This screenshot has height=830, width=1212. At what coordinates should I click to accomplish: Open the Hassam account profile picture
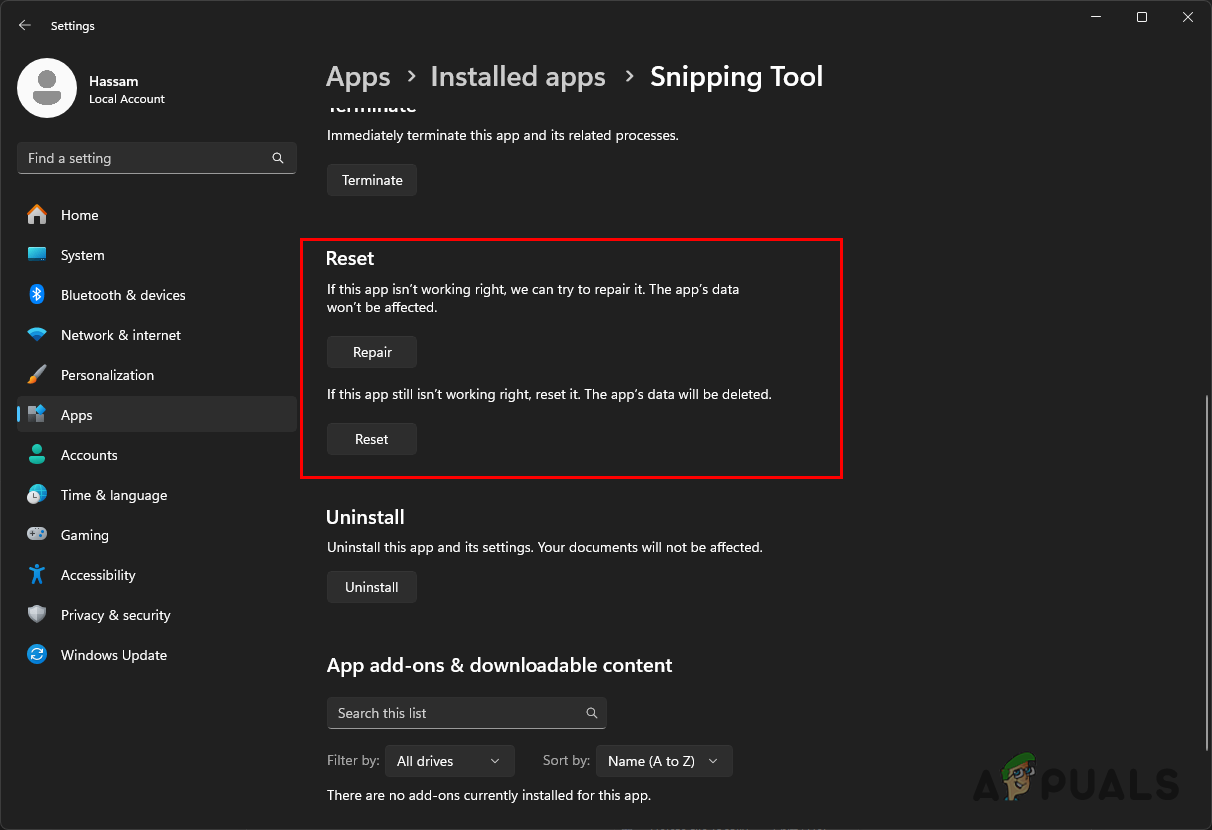pos(47,88)
